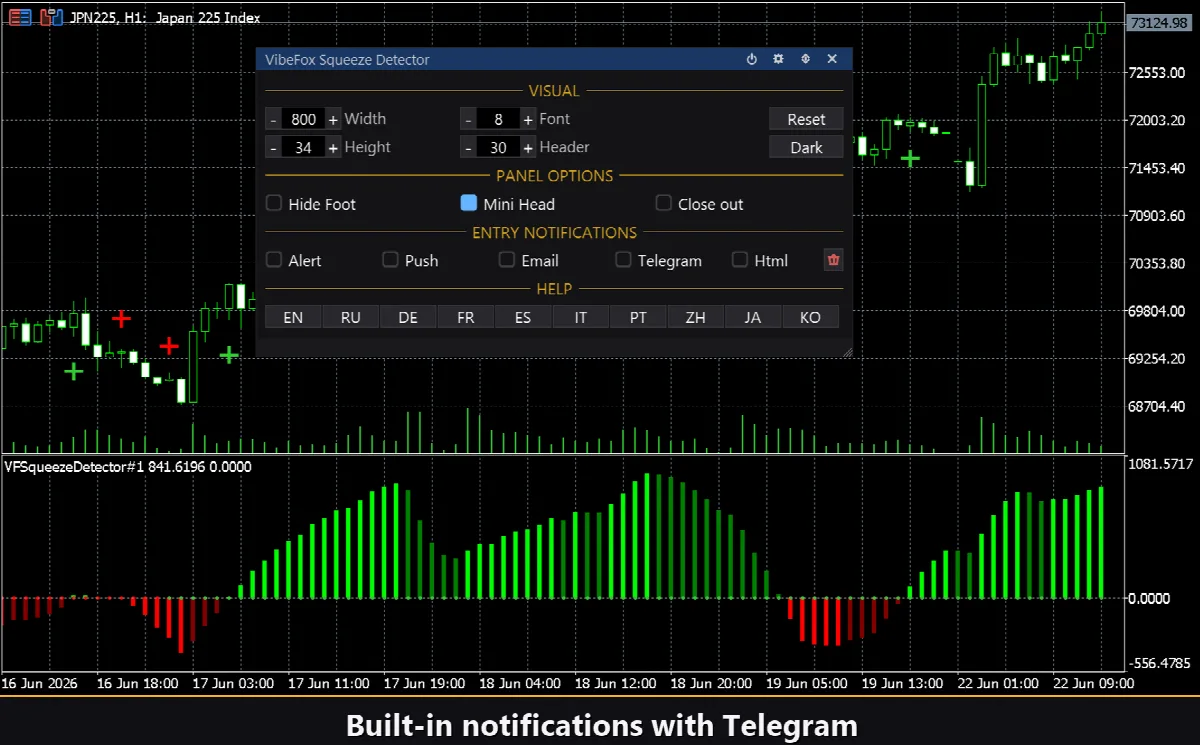
Task: Click the power icon in the VibeFox header
Action: pos(752,60)
